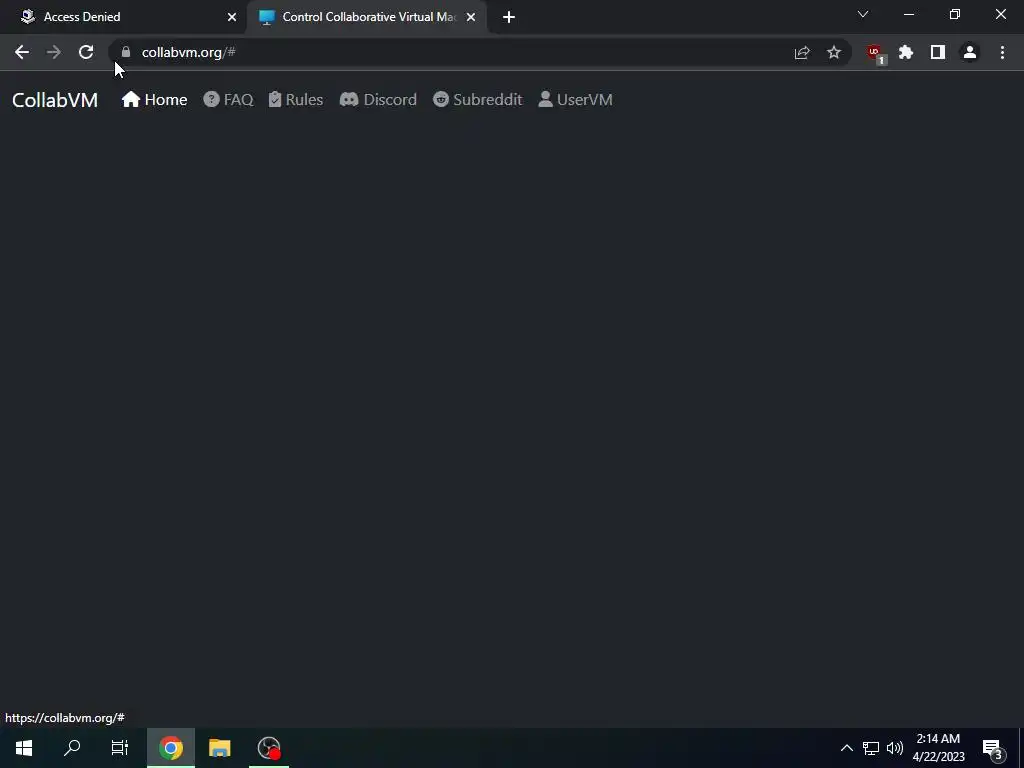Restore down the Chrome window

(955, 14)
